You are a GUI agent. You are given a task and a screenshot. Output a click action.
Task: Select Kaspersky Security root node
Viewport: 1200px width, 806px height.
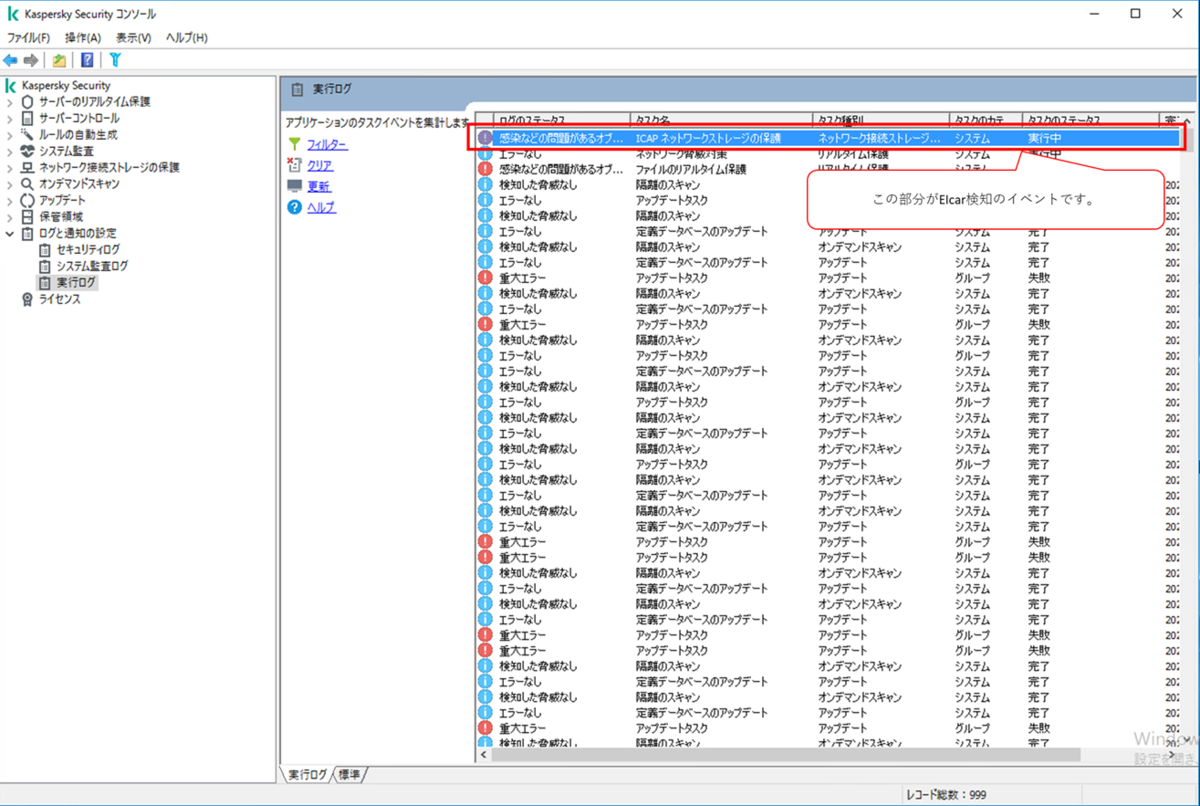click(66, 86)
